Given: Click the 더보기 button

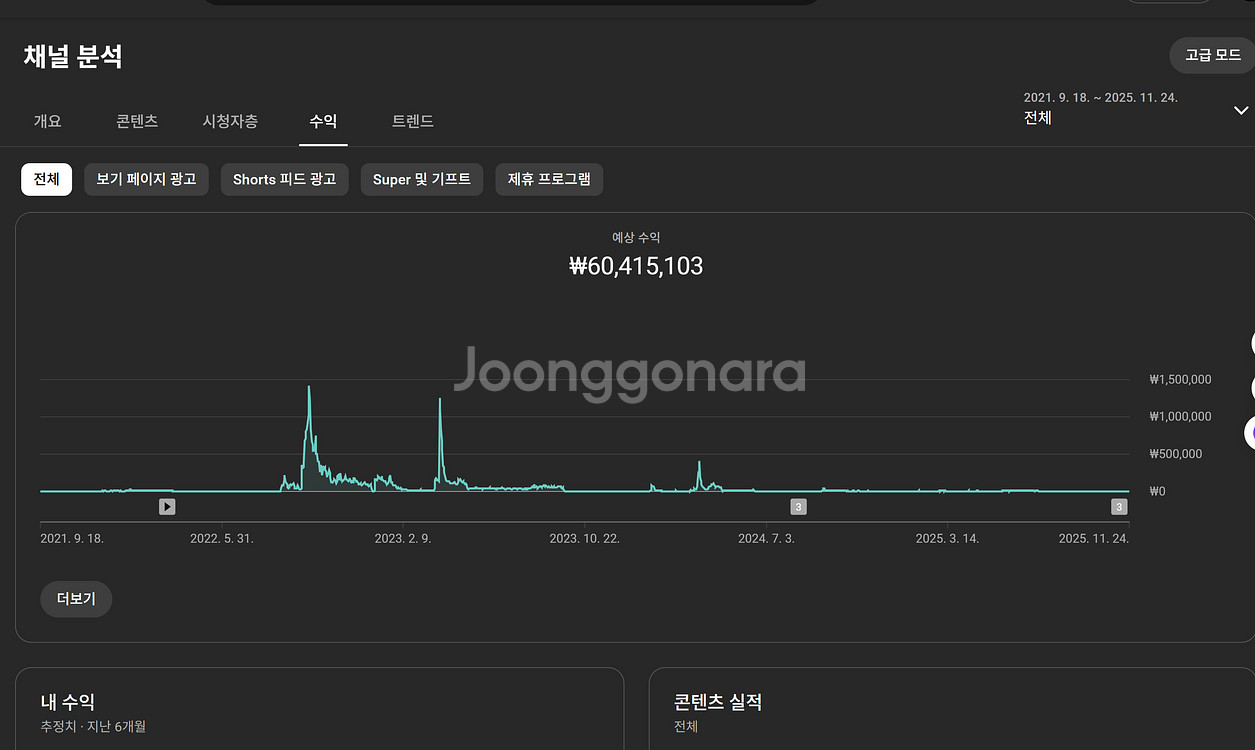Looking at the screenshot, I should tap(76, 599).
